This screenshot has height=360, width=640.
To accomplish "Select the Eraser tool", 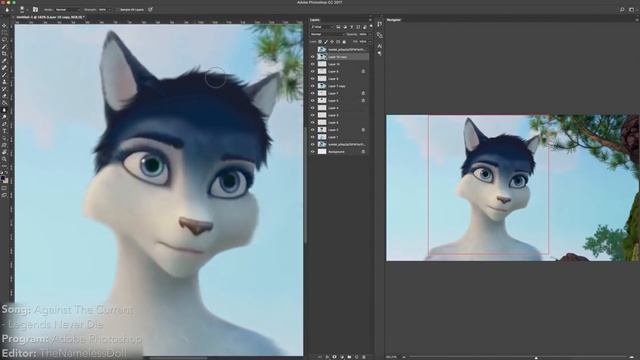I will 4,96.
